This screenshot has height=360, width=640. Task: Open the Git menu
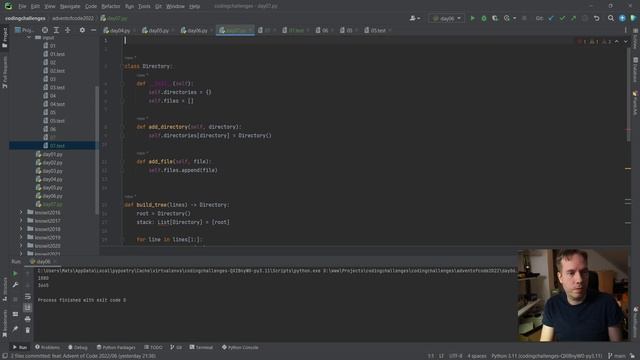158,7
